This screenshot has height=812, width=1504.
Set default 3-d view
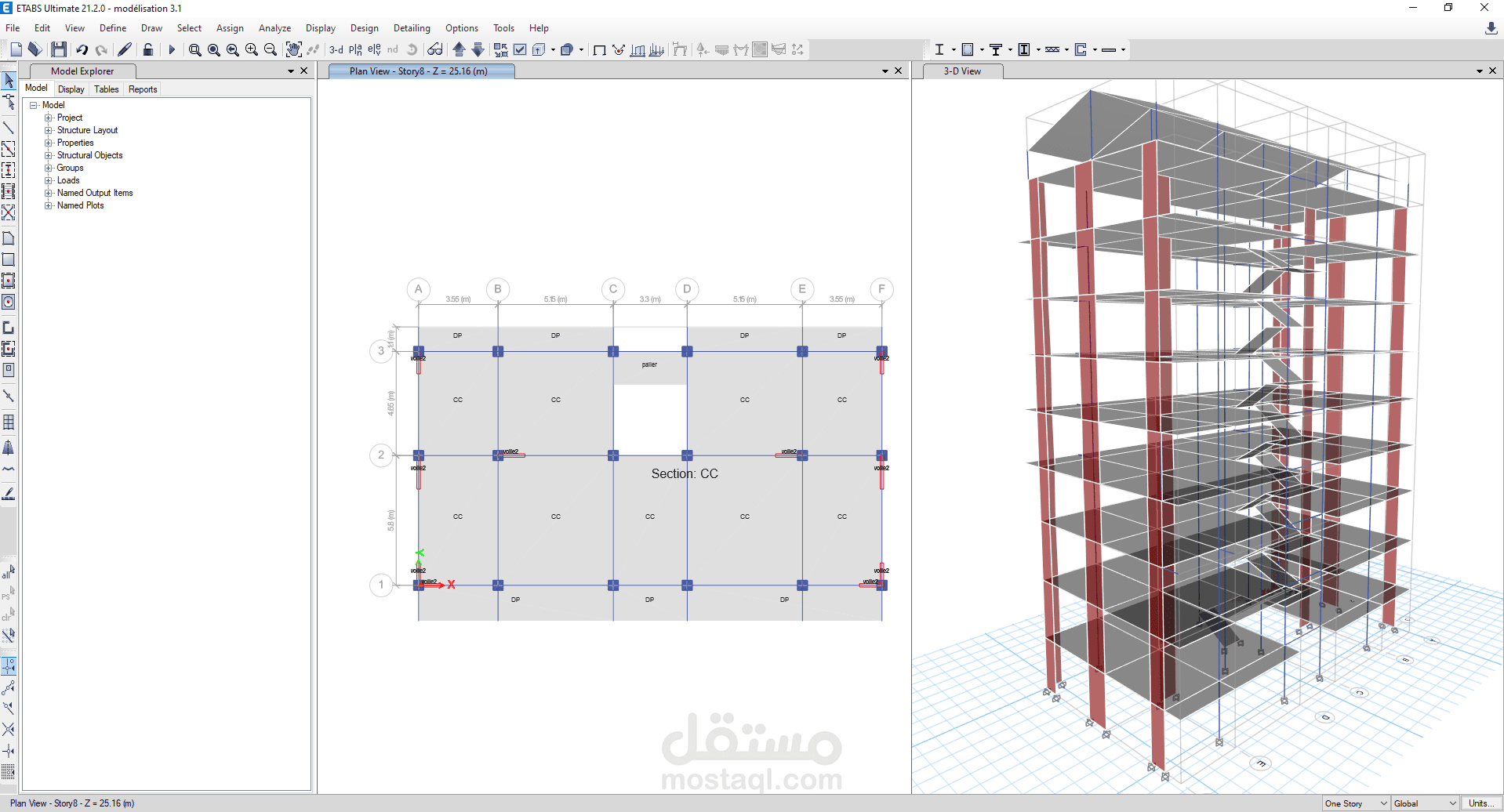click(336, 49)
